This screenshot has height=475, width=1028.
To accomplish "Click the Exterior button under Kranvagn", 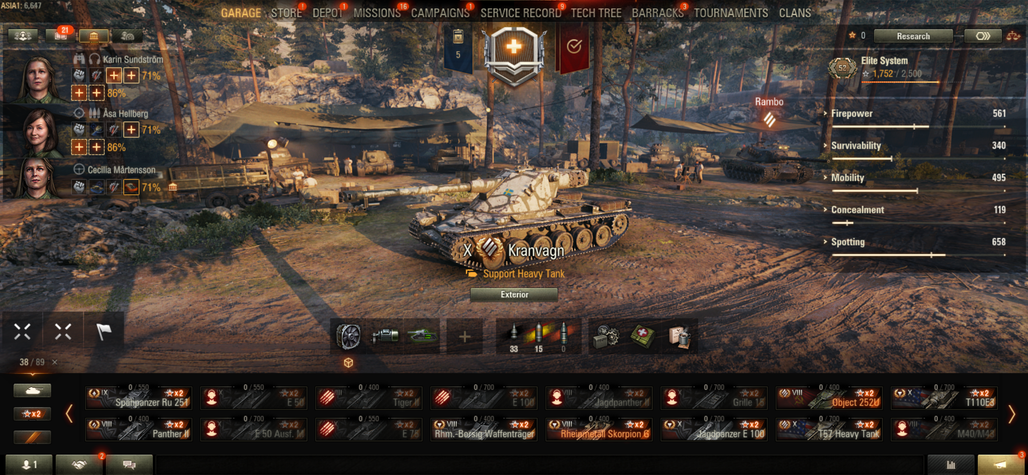I will pyautogui.click(x=514, y=295).
